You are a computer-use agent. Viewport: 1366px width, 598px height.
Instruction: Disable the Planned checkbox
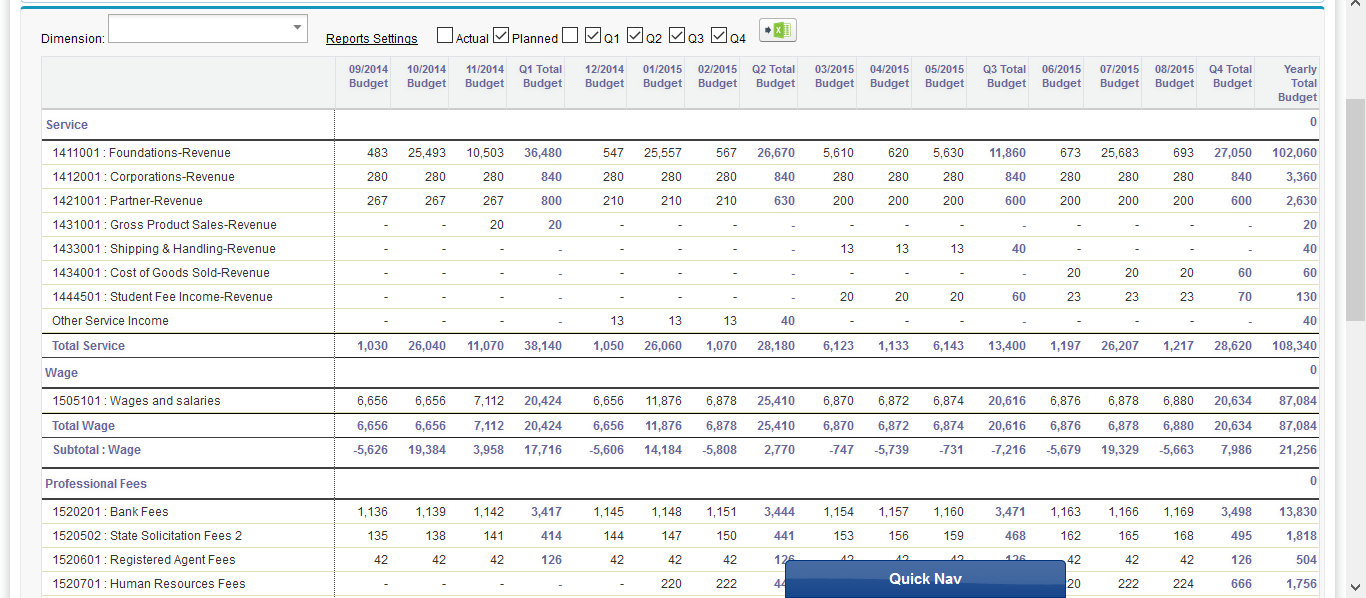pos(501,34)
